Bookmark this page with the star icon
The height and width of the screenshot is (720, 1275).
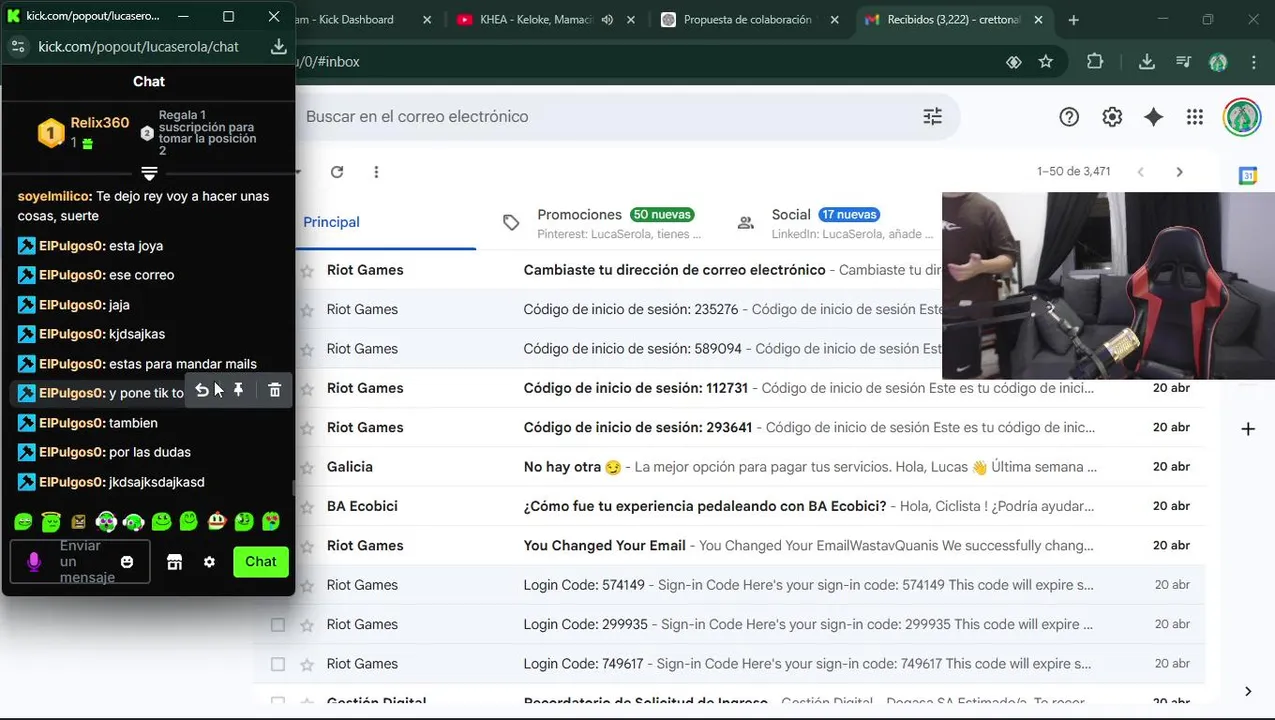(1046, 62)
